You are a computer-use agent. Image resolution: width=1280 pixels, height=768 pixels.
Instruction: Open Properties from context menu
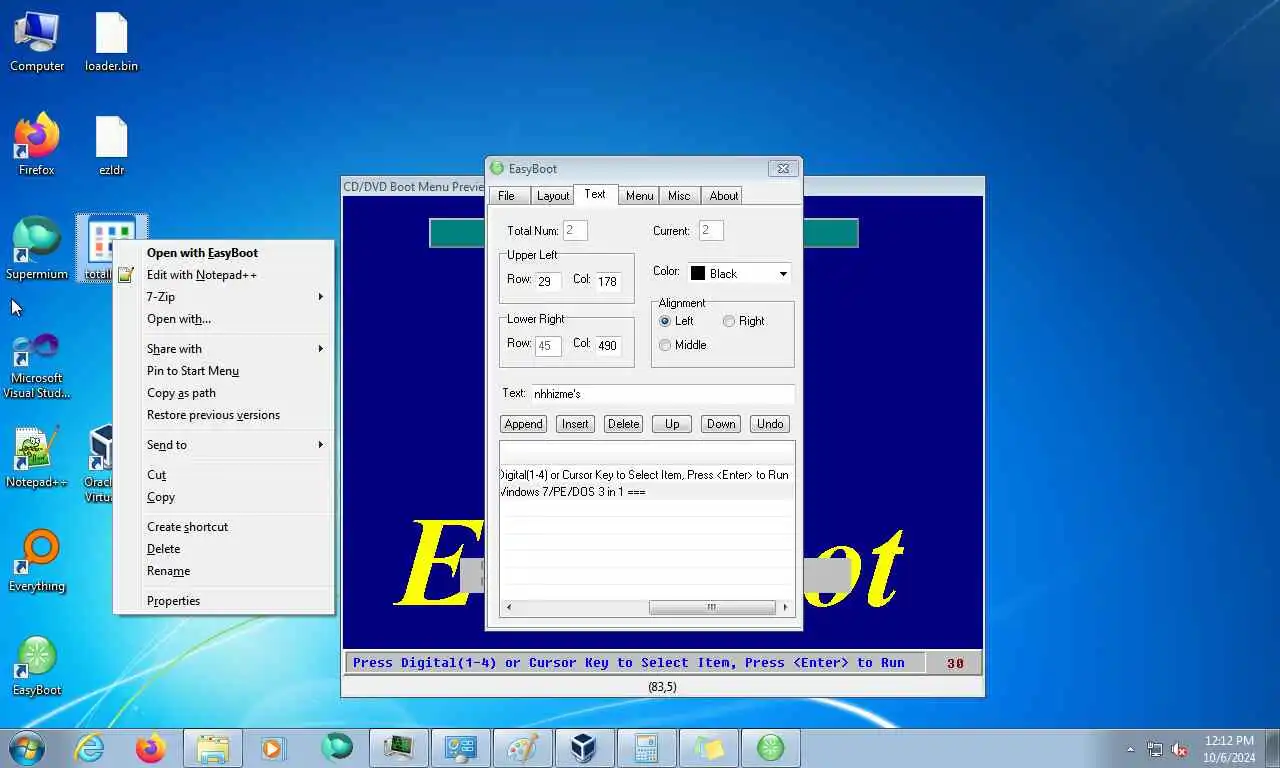pos(224,601)
